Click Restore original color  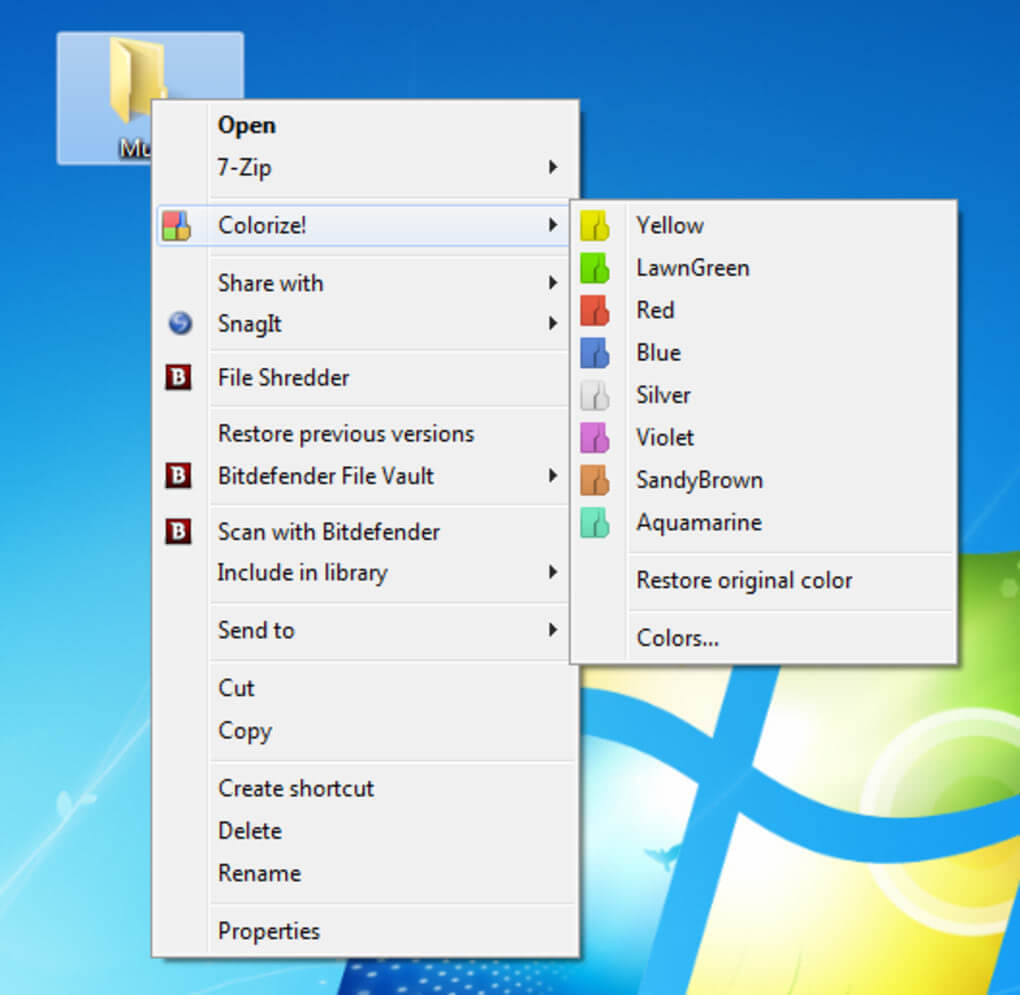(744, 580)
